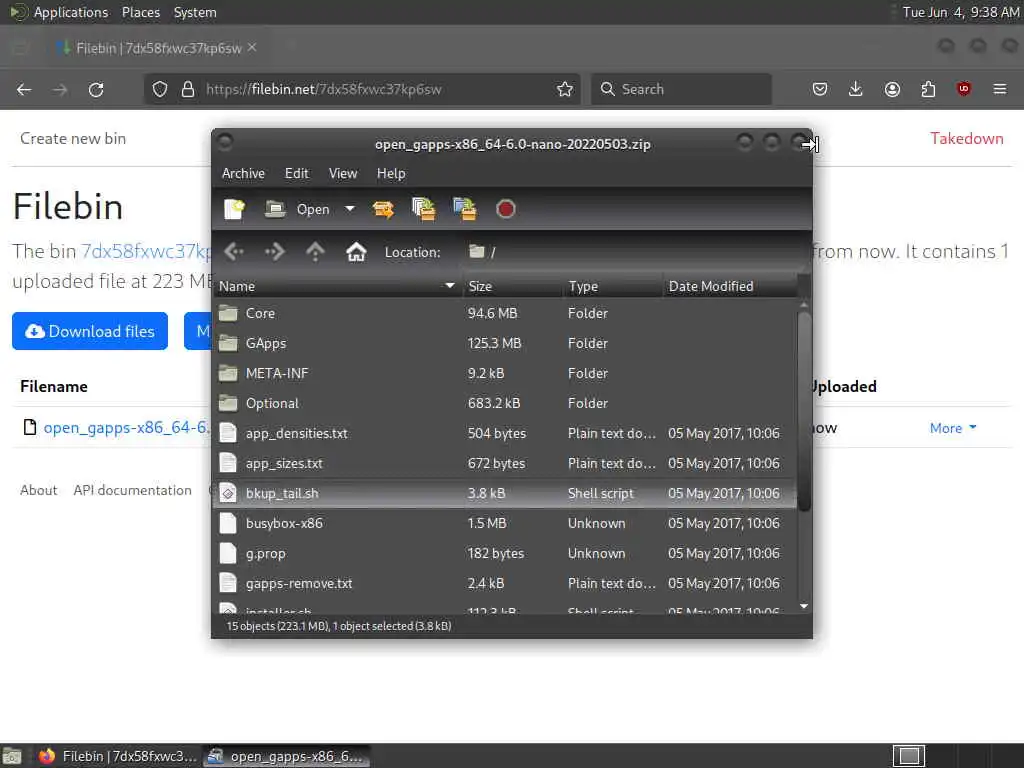Sort file list by Size column

pyautogui.click(x=513, y=286)
